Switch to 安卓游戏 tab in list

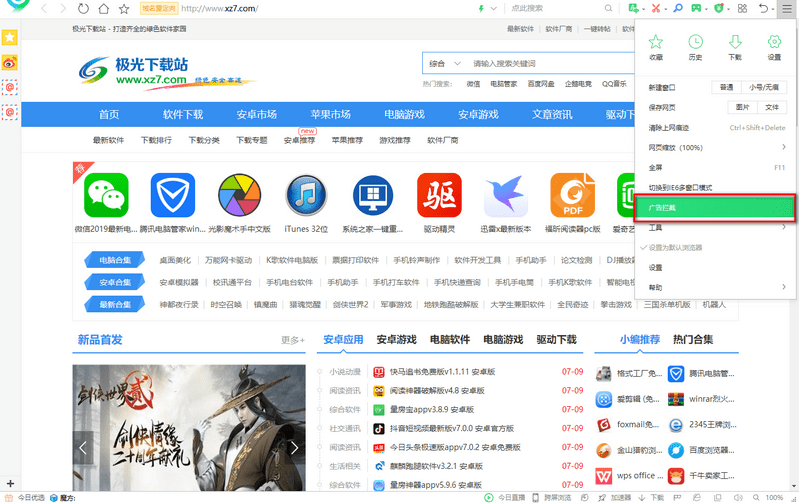pos(396,339)
